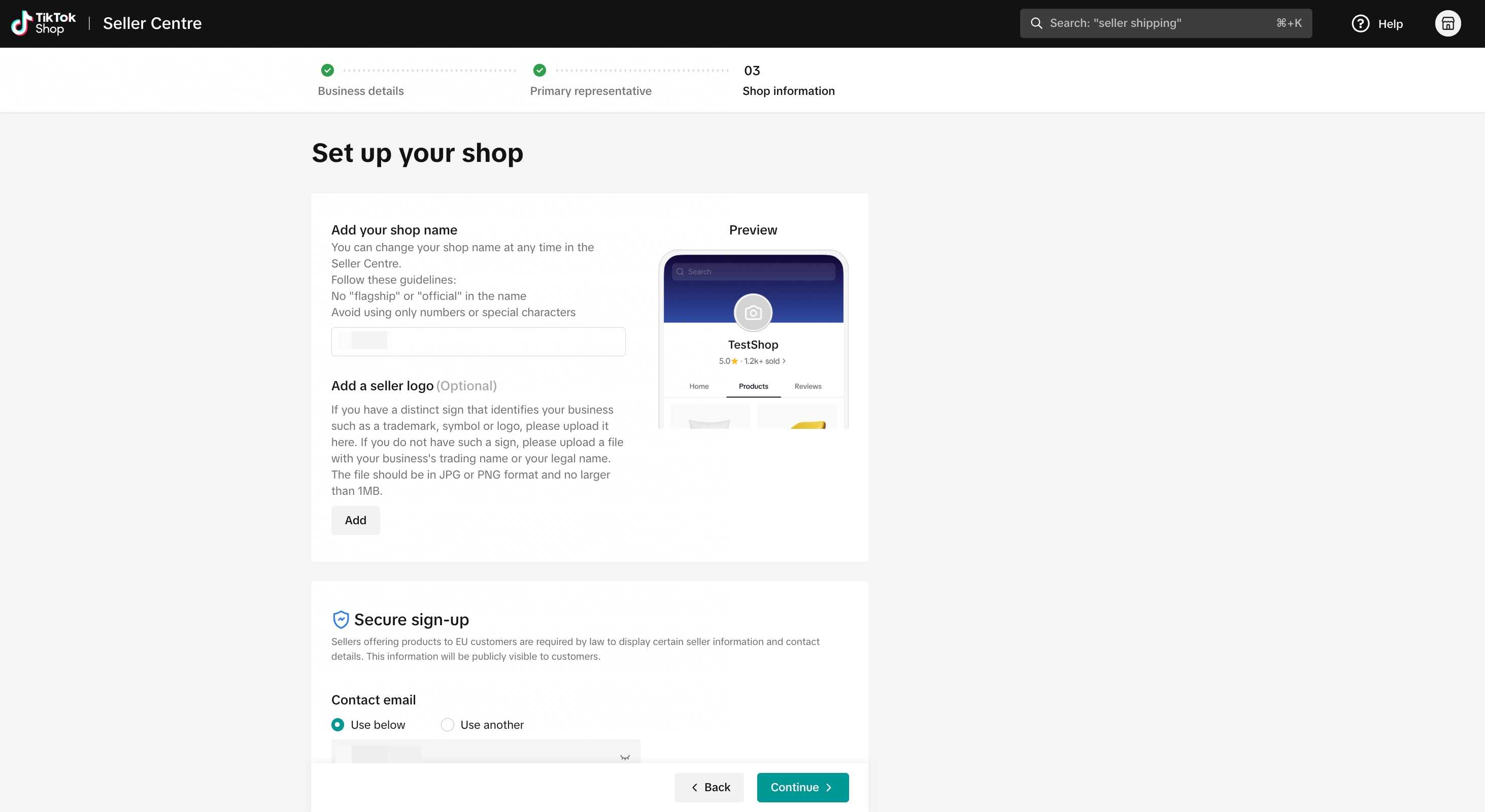Click the TikTok Shop logo
Viewport: 1485px width, 812px height.
pos(43,23)
